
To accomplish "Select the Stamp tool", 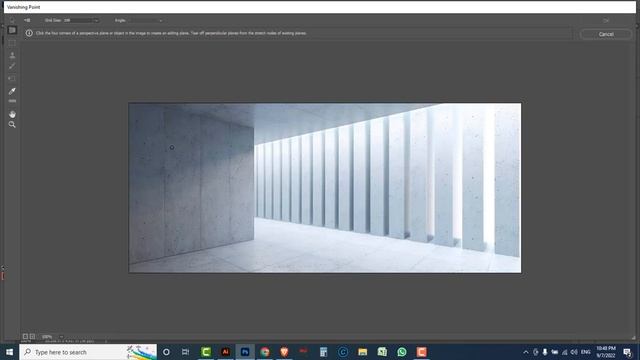I will 12,55.
